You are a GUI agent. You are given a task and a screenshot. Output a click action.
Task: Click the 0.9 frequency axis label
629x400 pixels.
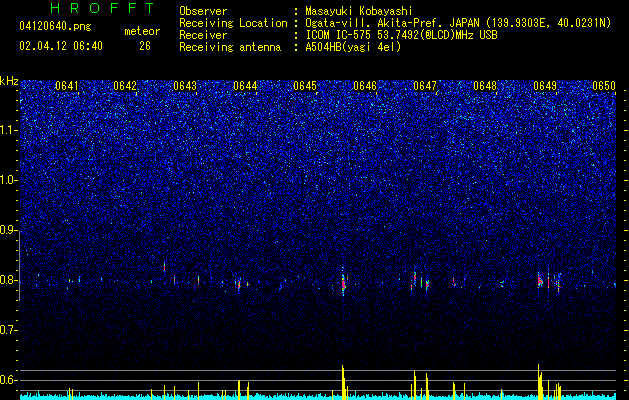(x=8, y=230)
